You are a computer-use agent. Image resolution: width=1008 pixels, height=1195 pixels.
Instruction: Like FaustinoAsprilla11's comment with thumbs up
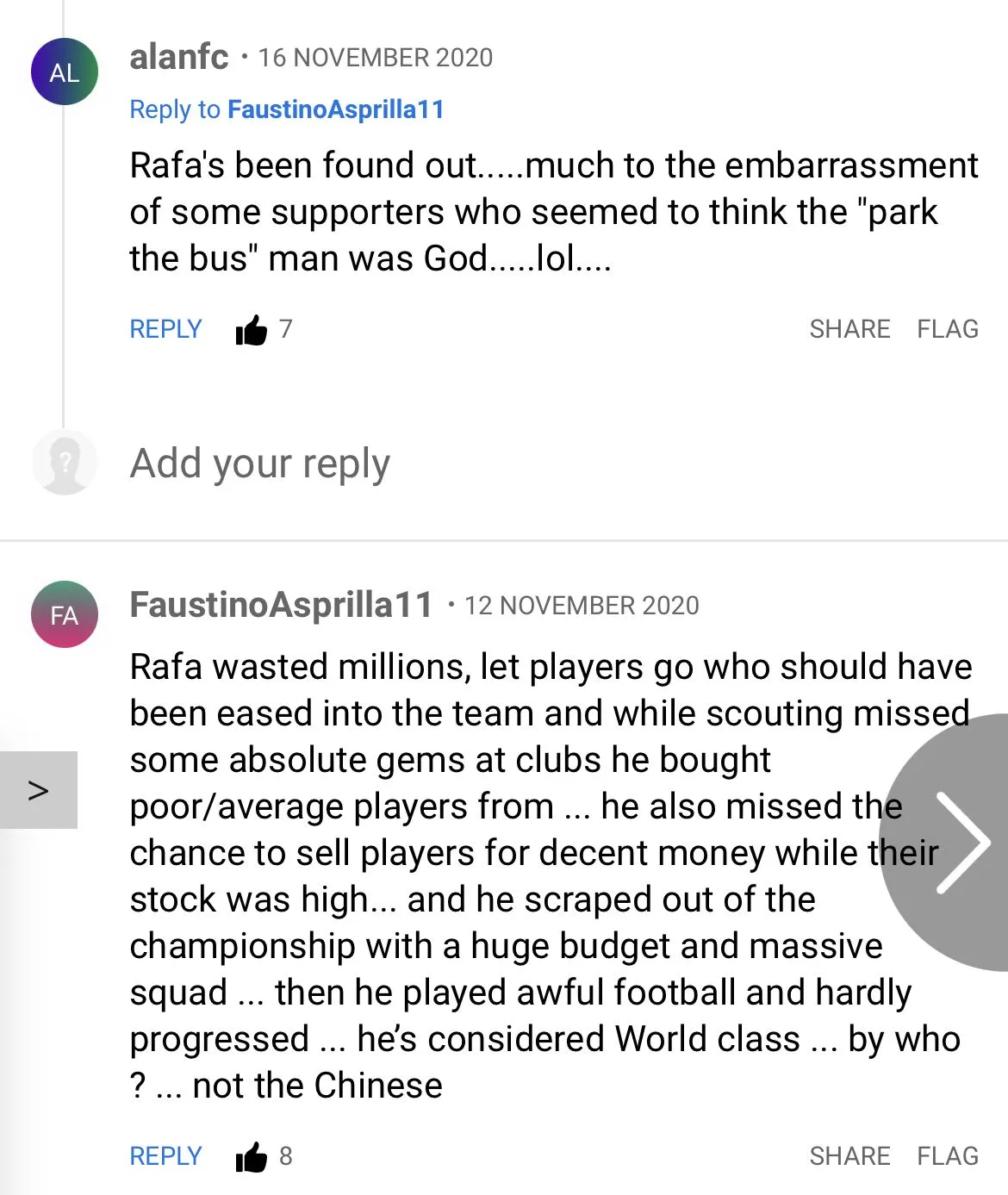[251, 1156]
